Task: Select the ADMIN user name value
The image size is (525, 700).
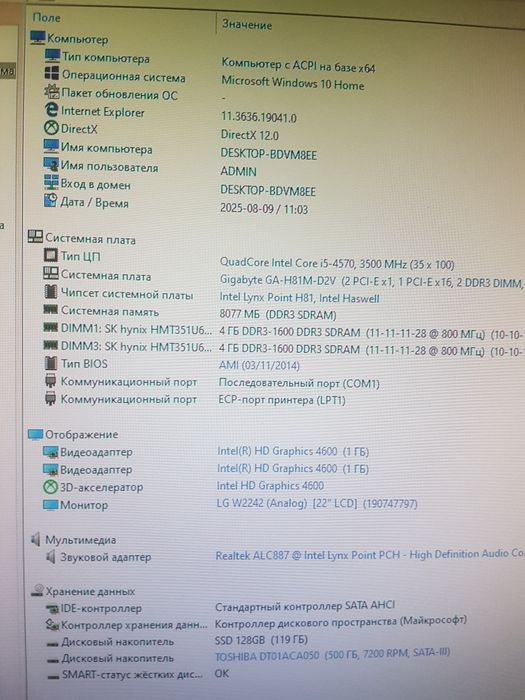Action: pos(238,171)
